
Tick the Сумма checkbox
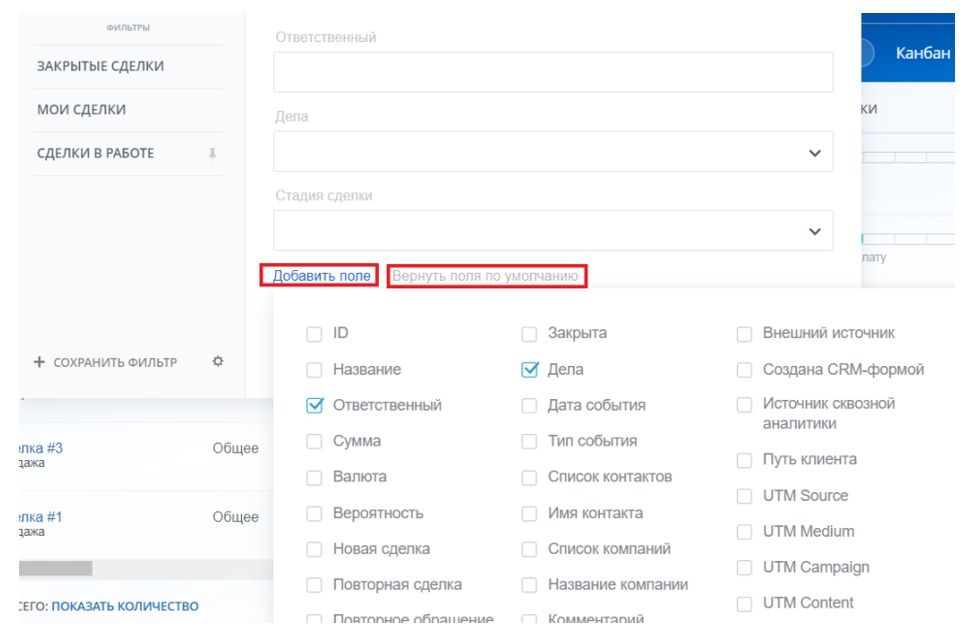pyautogui.click(x=314, y=442)
